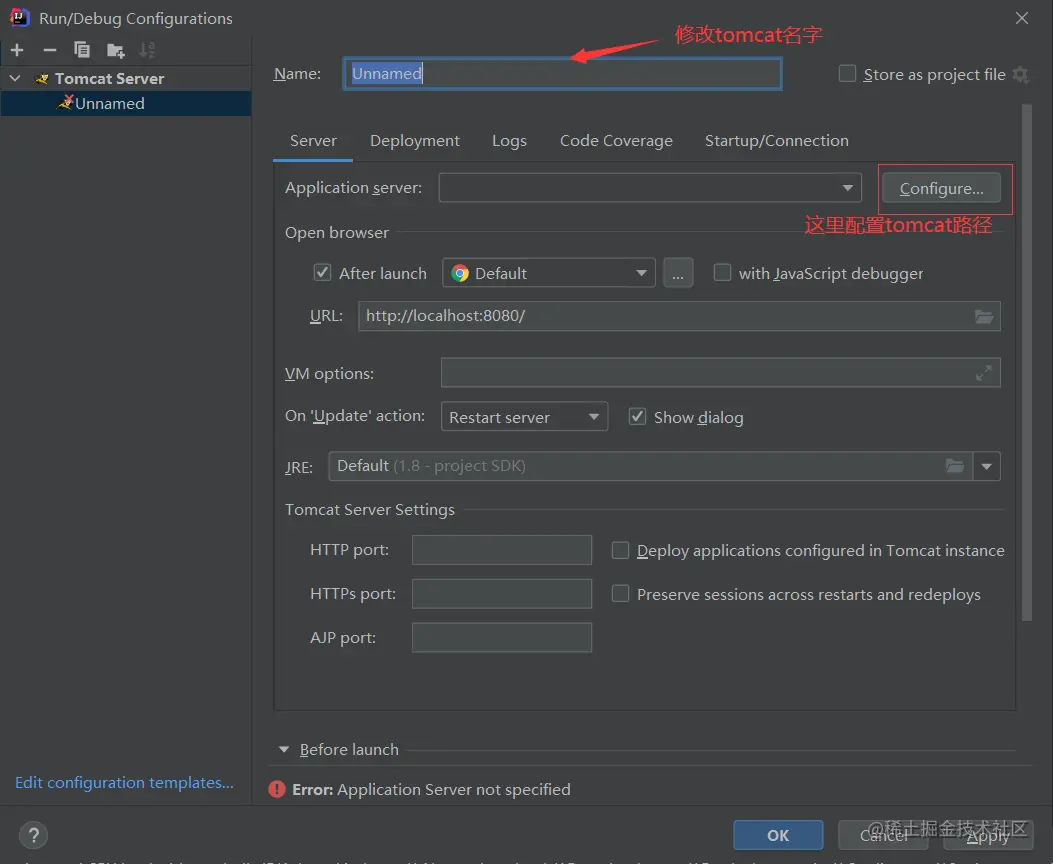
Task: Switch to the Deployment tab
Action: [414, 141]
